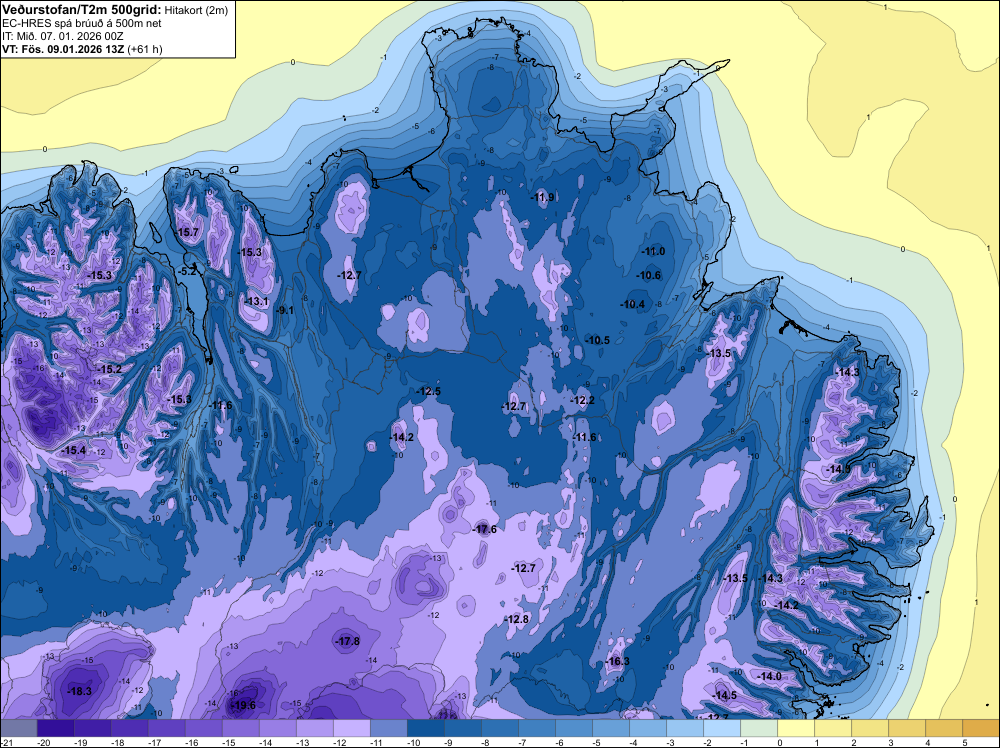1000x748 pixels.
Task: Click the -12.5 temperature label
Action: (x=428, y=391)
